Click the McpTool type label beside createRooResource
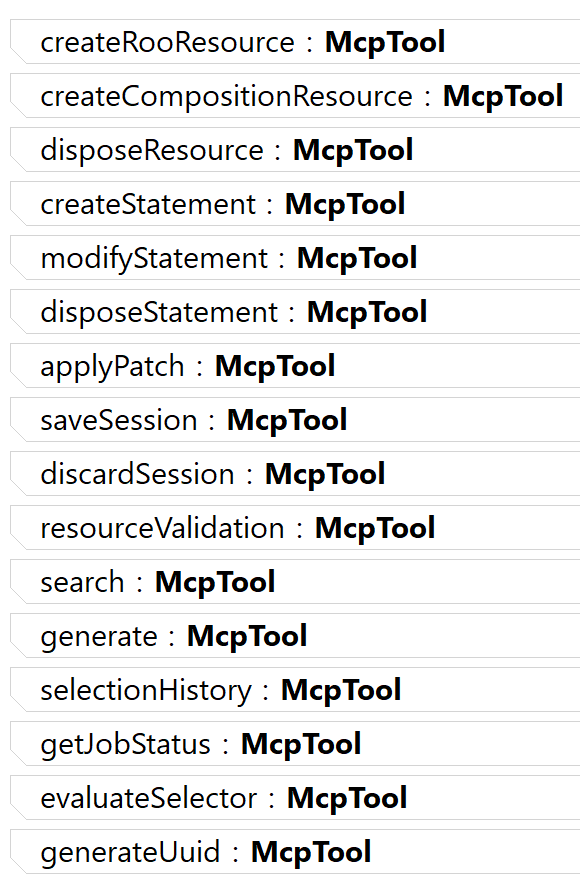 (x=385, y=43)
